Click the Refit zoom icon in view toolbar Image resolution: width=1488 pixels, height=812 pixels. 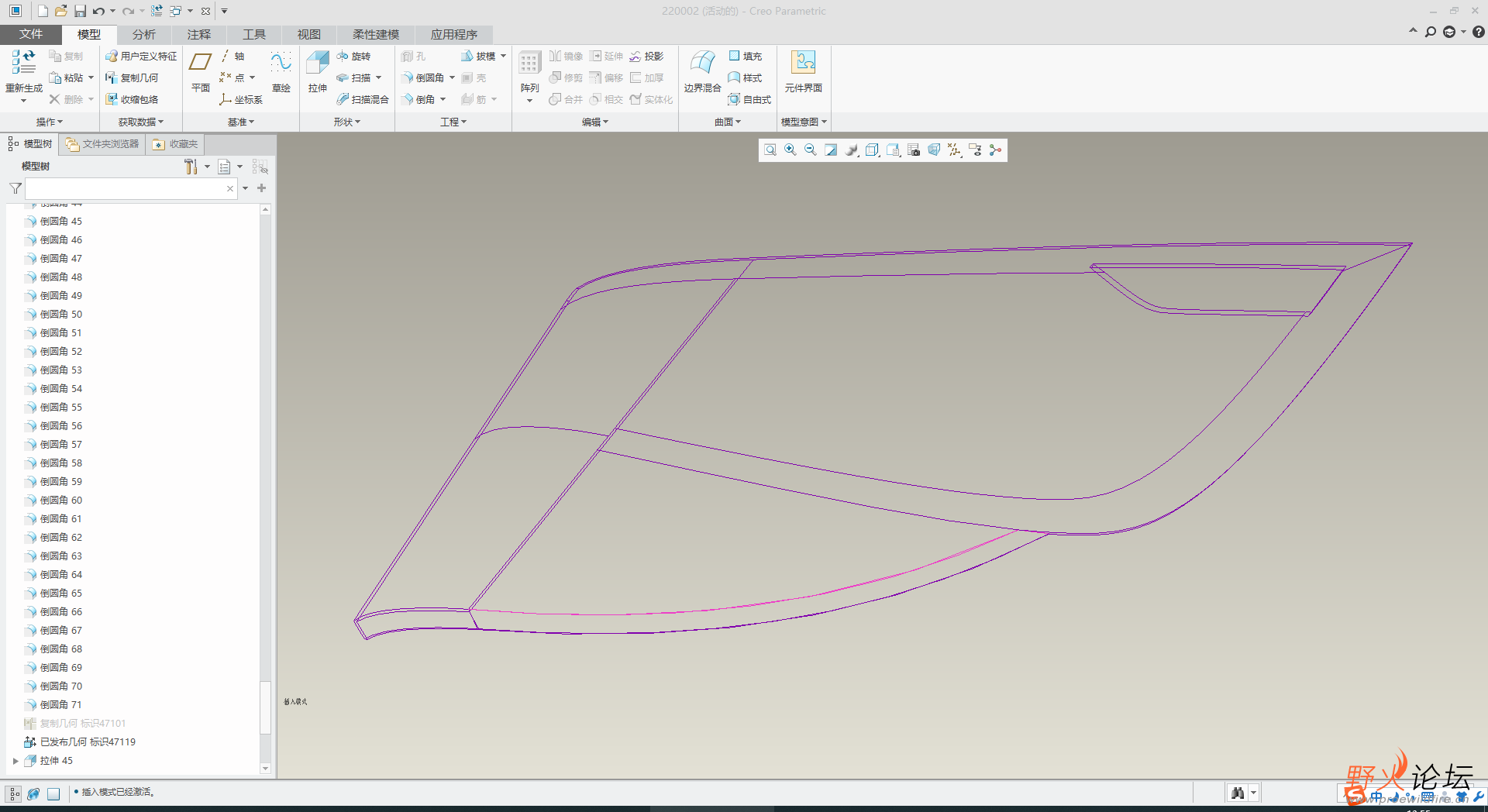pos(770,150)
